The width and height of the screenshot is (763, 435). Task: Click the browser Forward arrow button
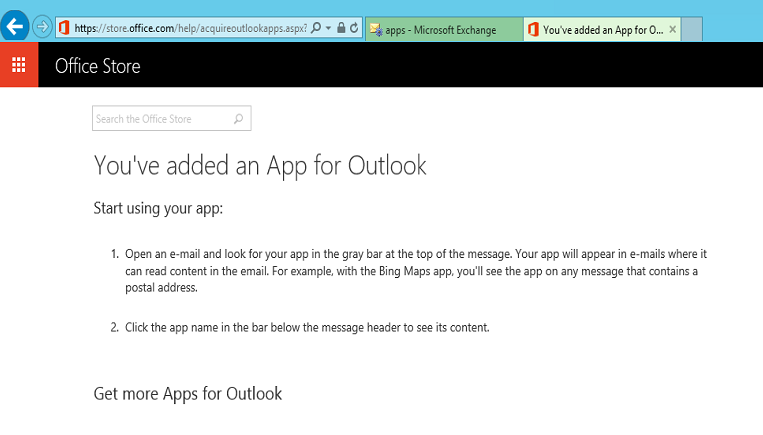pyautogui.click(x=42, y=27)
